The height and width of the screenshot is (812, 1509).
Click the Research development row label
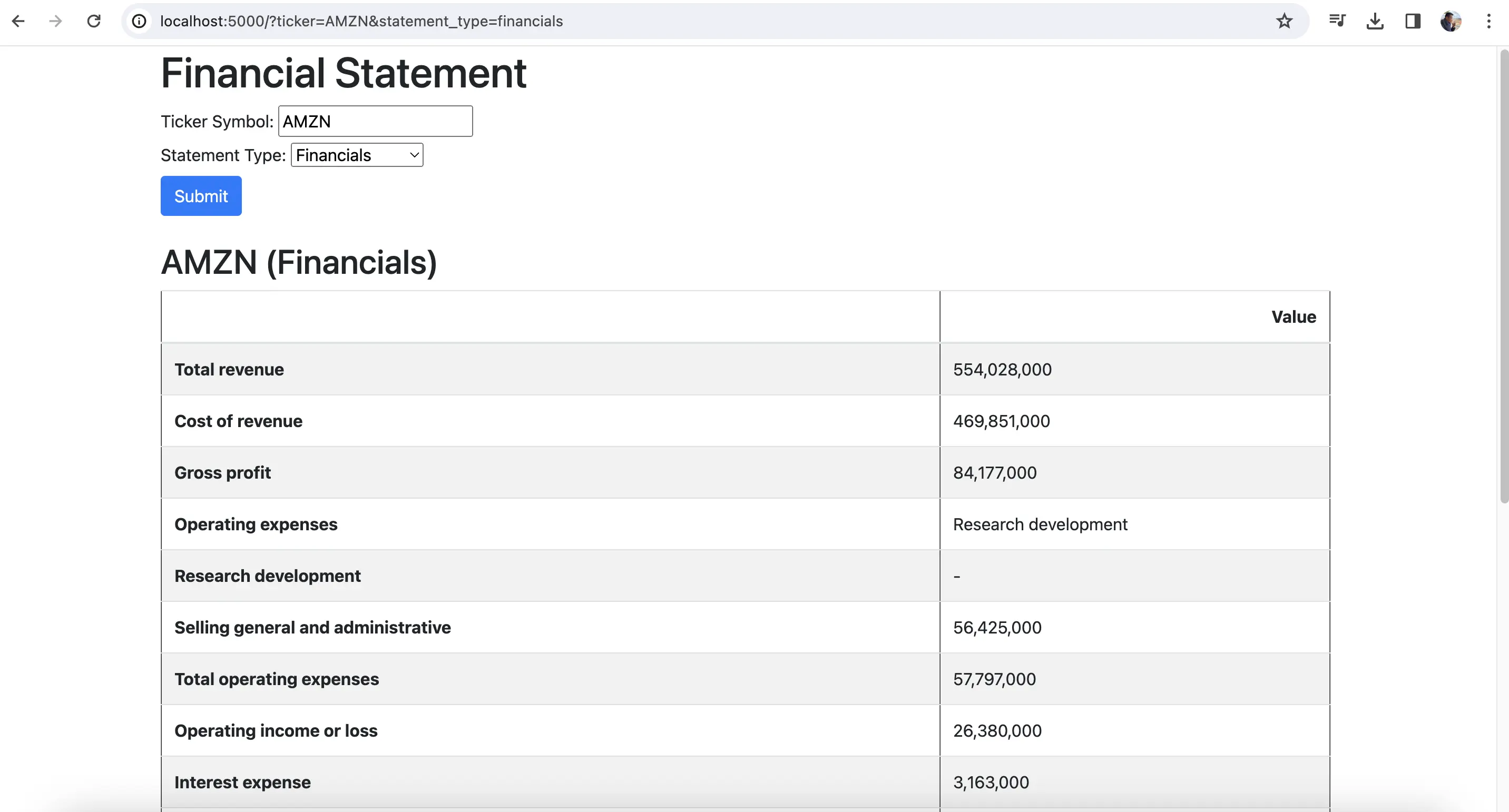[x=268, y=576]
